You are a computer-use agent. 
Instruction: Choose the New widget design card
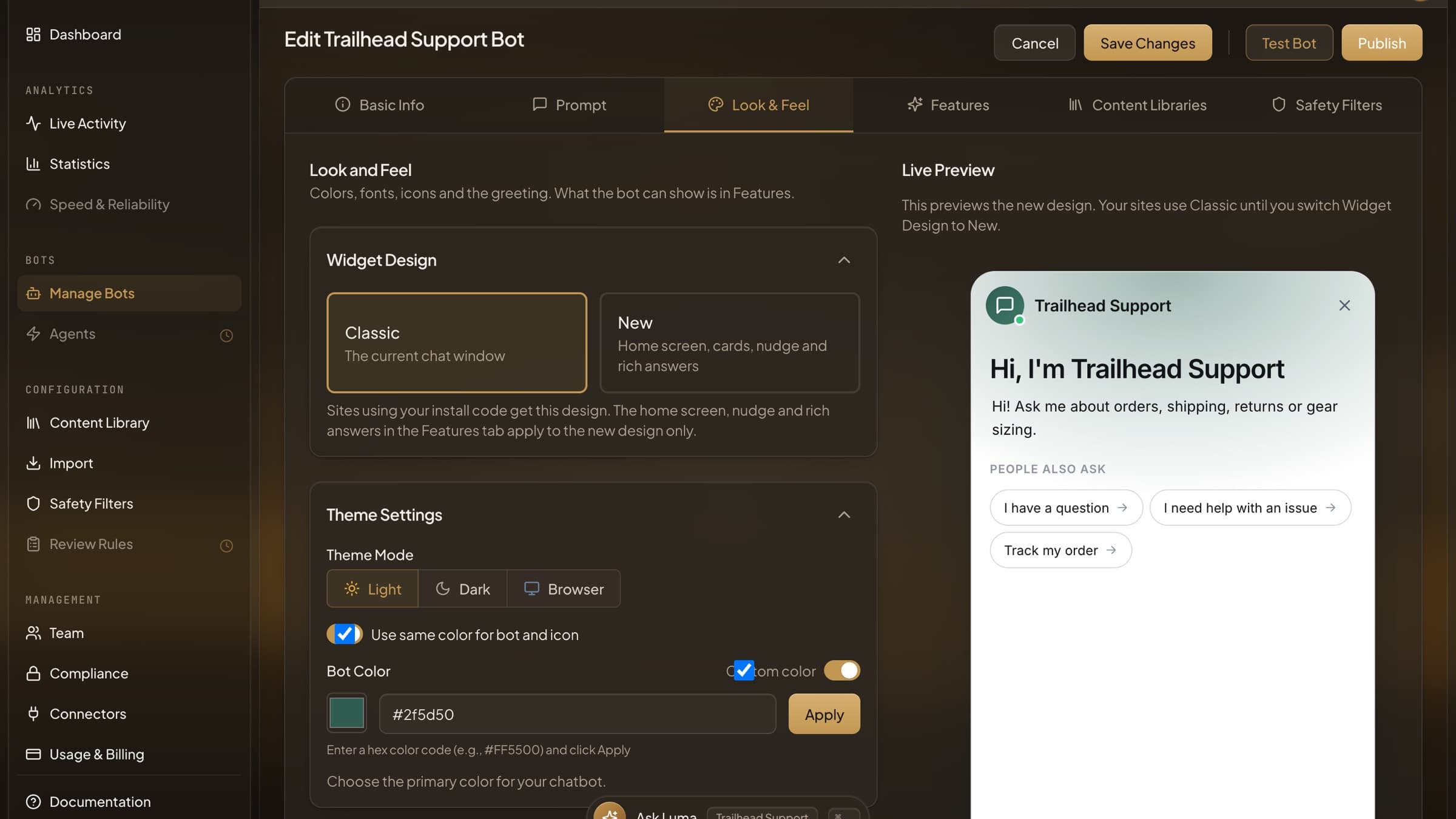[x=730, y=343]
